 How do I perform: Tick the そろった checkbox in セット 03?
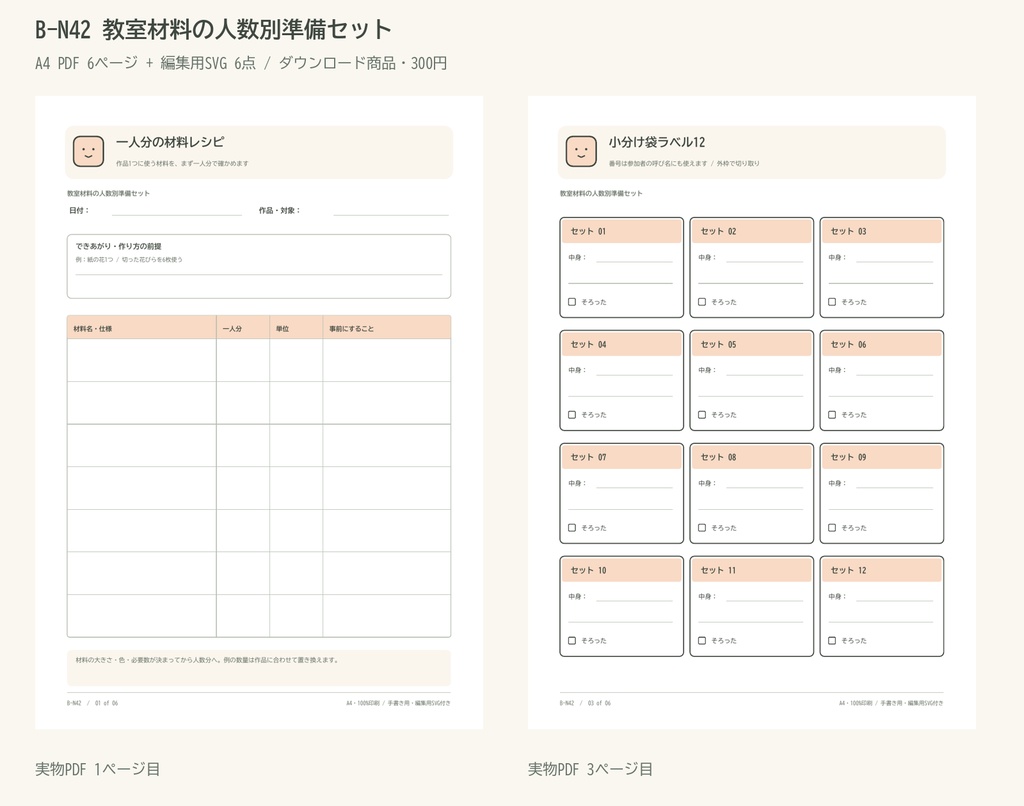pos(832,302)
